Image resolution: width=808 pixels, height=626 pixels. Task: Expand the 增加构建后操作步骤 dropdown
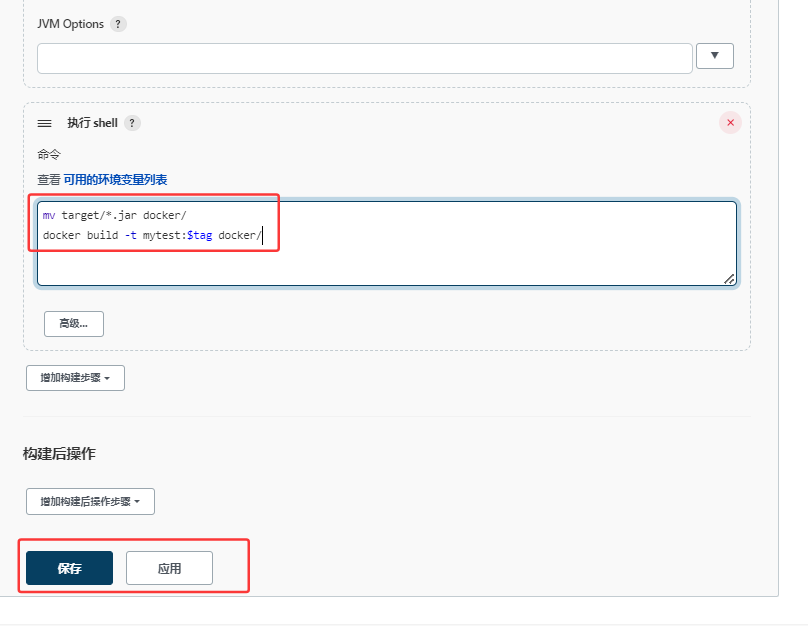90,501
